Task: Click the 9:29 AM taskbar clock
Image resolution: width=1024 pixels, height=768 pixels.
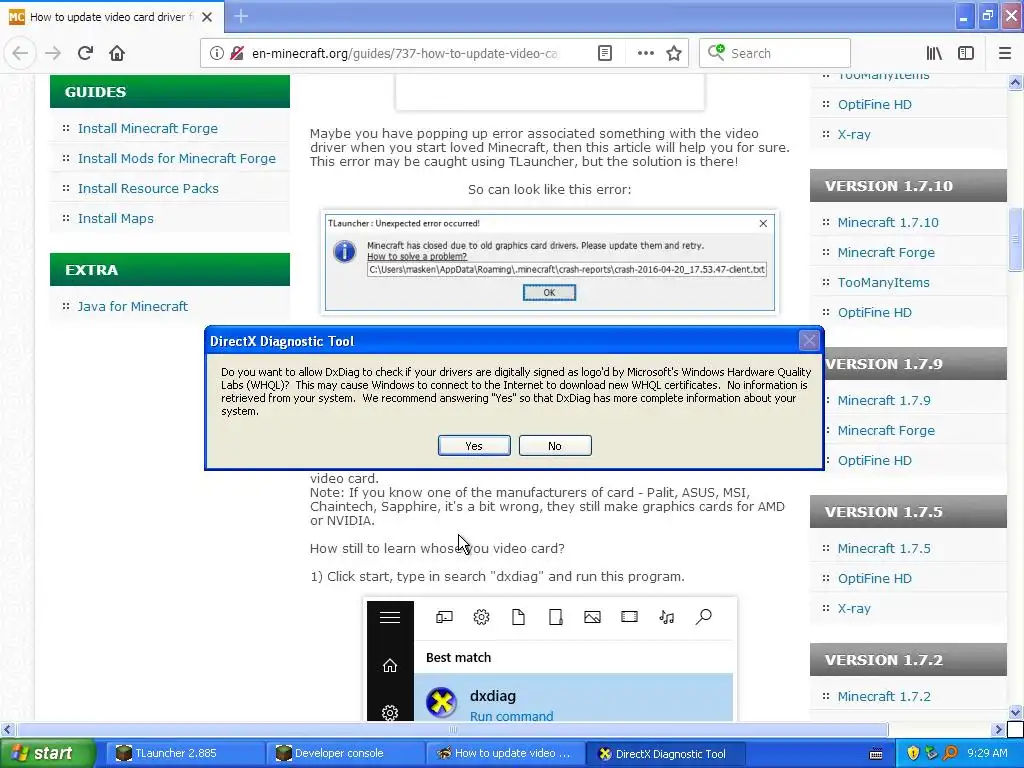Action: pos(987,753)
